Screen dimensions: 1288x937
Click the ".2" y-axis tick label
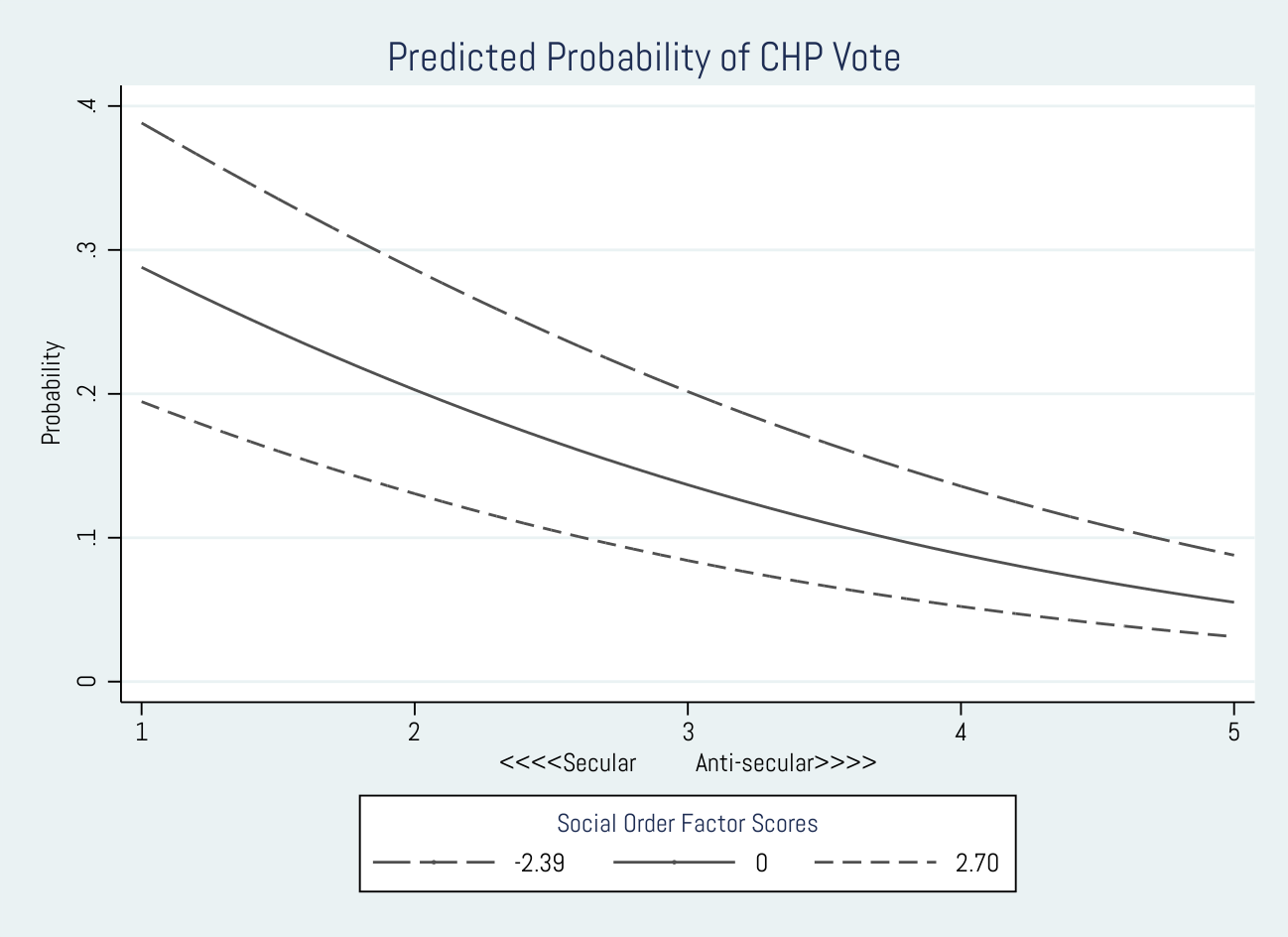[x=87, y=394]
